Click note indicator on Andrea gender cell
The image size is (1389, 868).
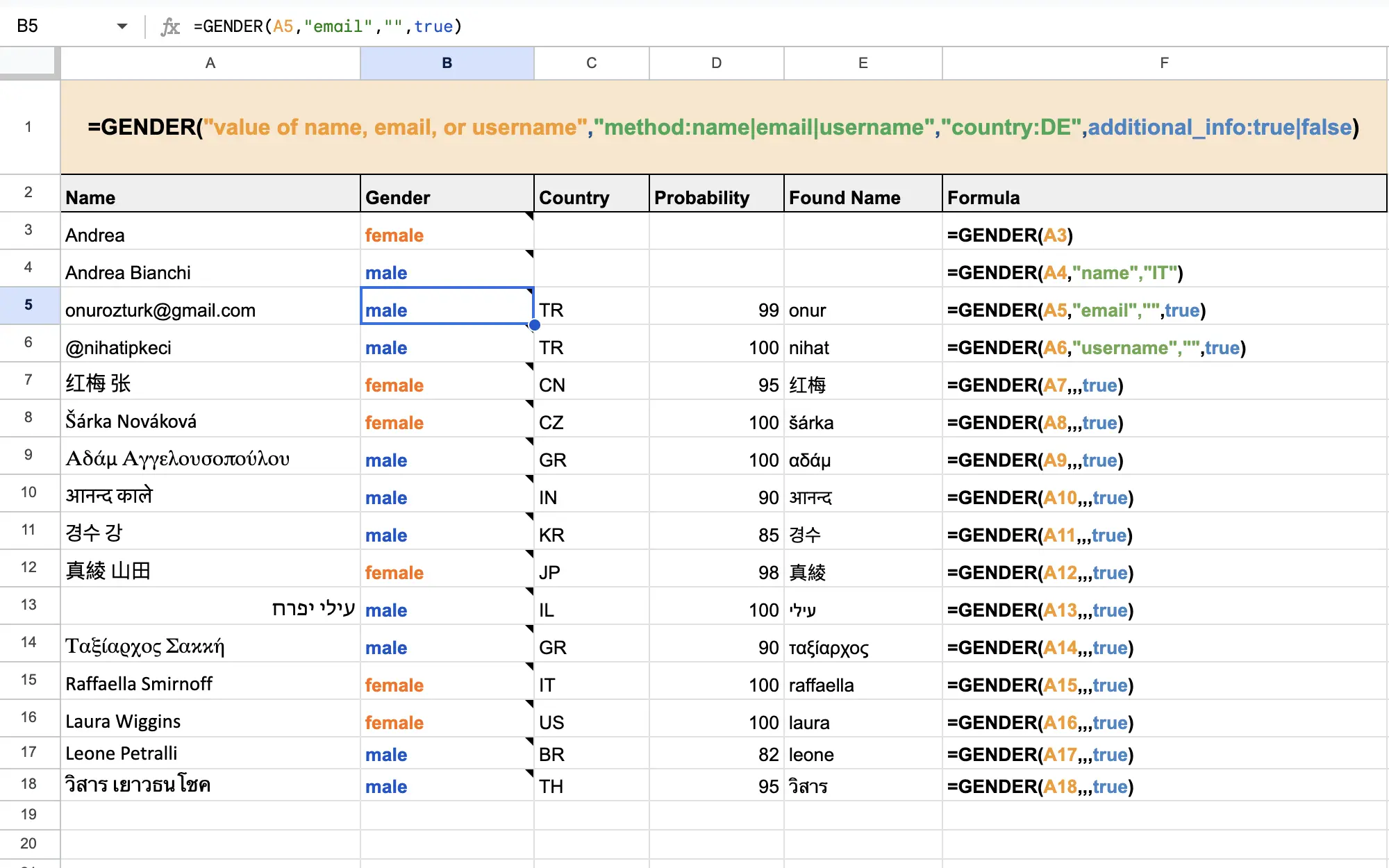point(530,216)
